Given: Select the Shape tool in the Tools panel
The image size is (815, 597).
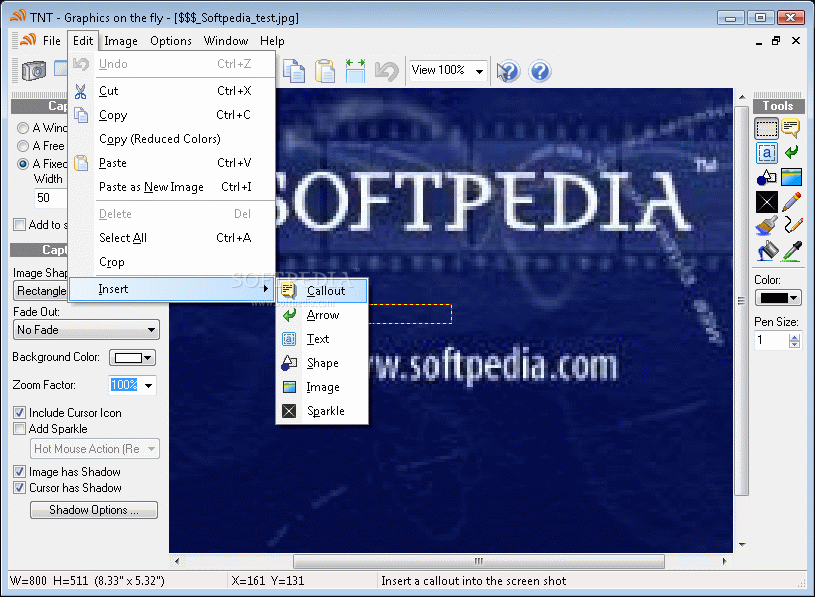Looking at the screenshot, I should tap(767, 177).
